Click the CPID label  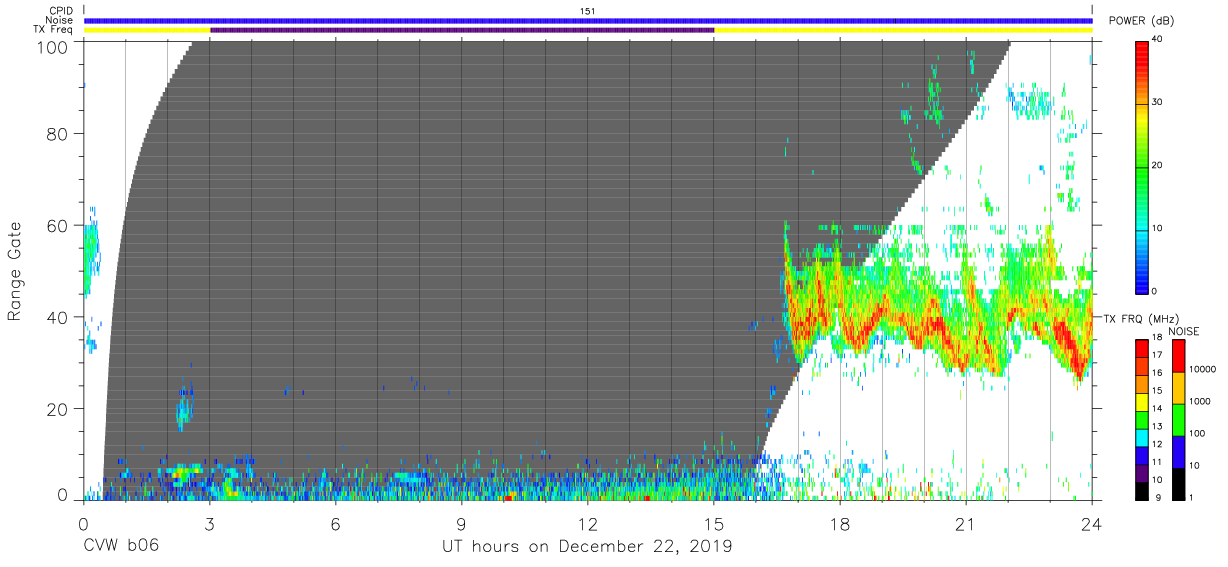point(59,10)
